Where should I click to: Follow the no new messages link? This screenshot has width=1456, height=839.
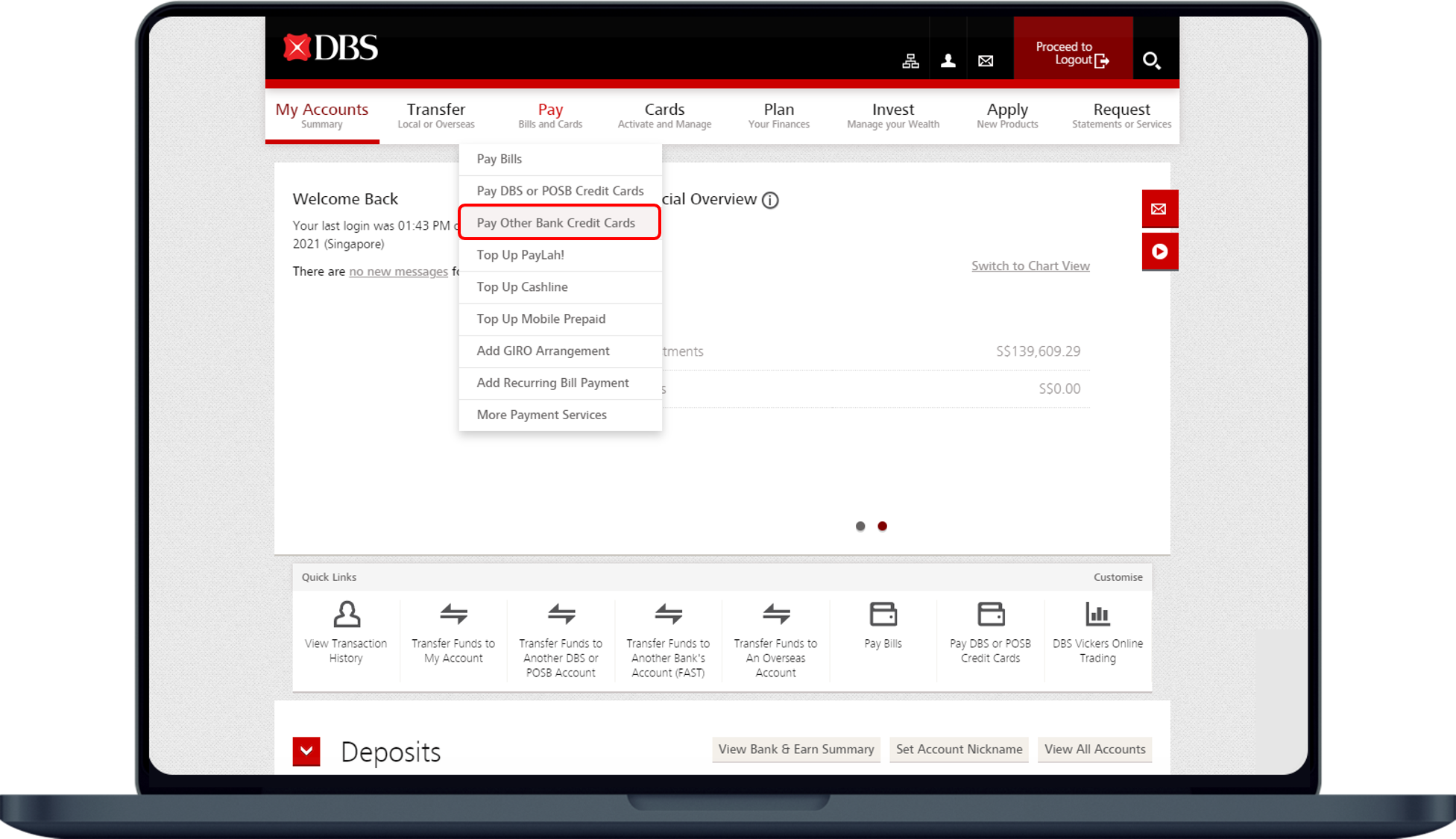(x=398, y=271)
